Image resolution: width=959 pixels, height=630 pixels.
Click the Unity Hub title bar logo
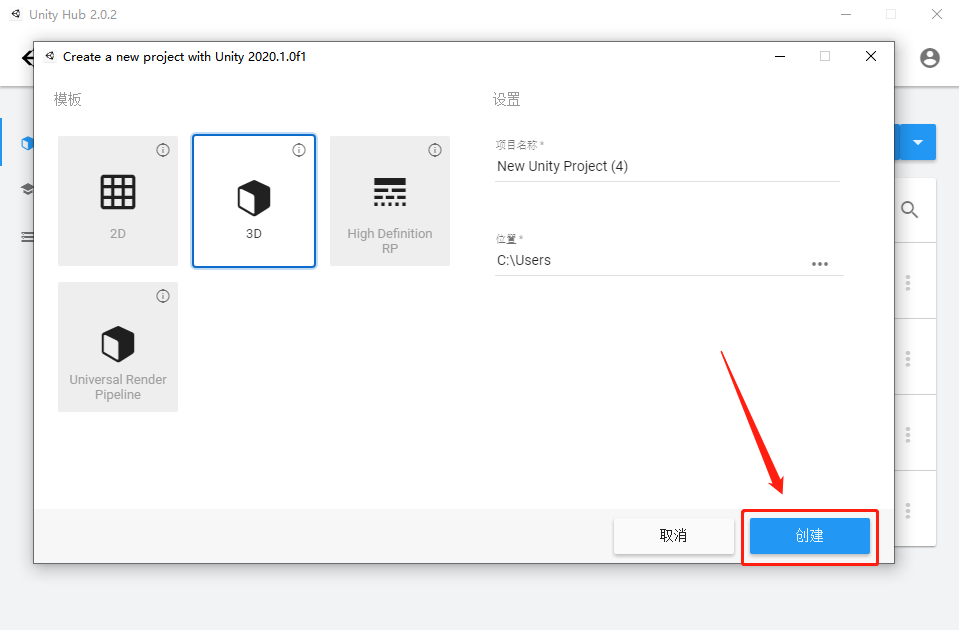(17, 14)
